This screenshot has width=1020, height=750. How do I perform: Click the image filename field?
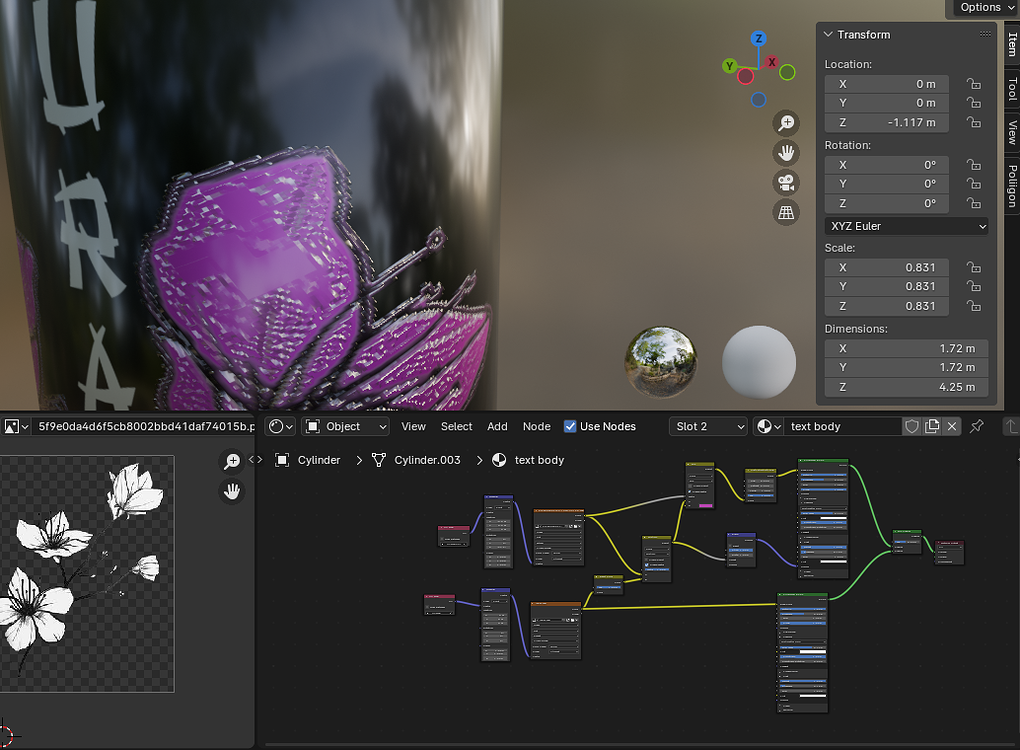(143, 426)
